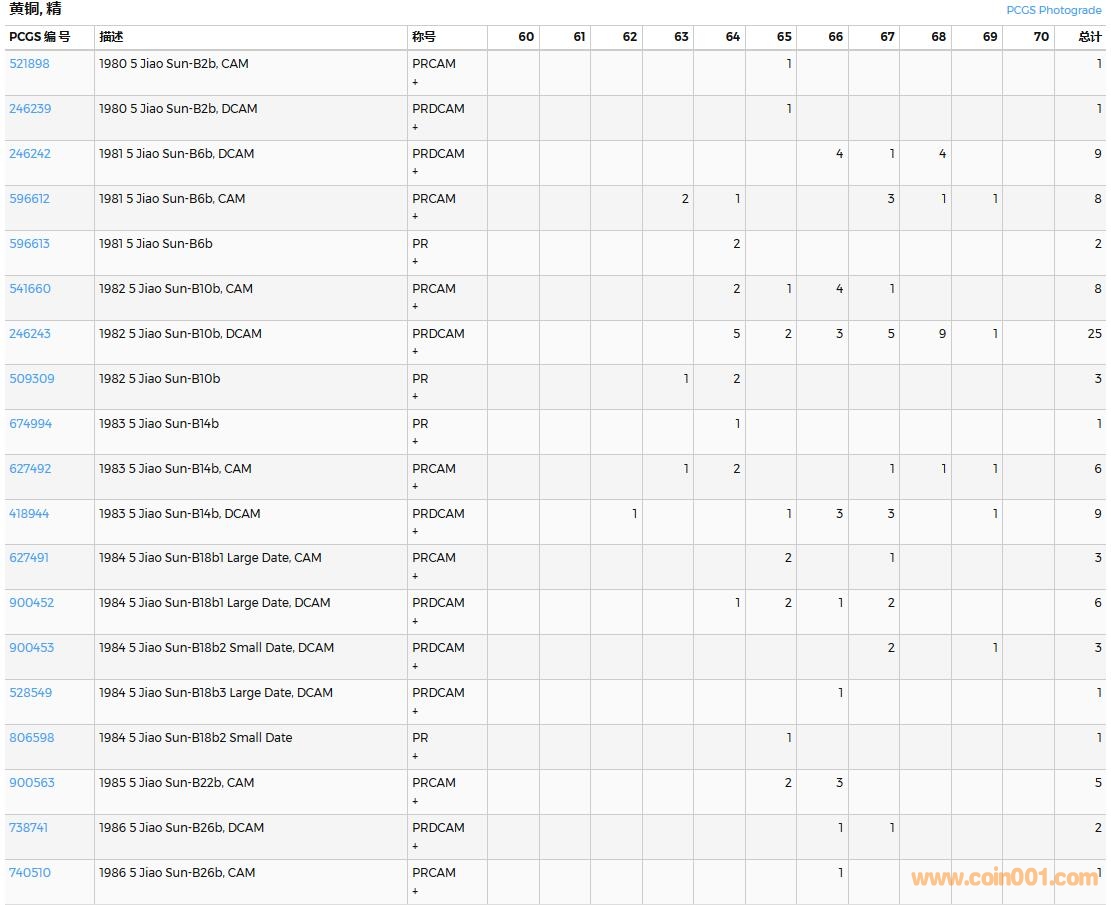Click the PCGS 编号 column header

click(x=40, y=37)
